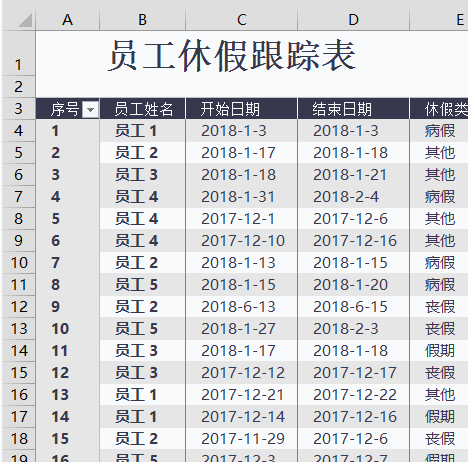468x462 pixels.
Task: Click the 结束日期 header cell
Action: click(x=354, y=109)
